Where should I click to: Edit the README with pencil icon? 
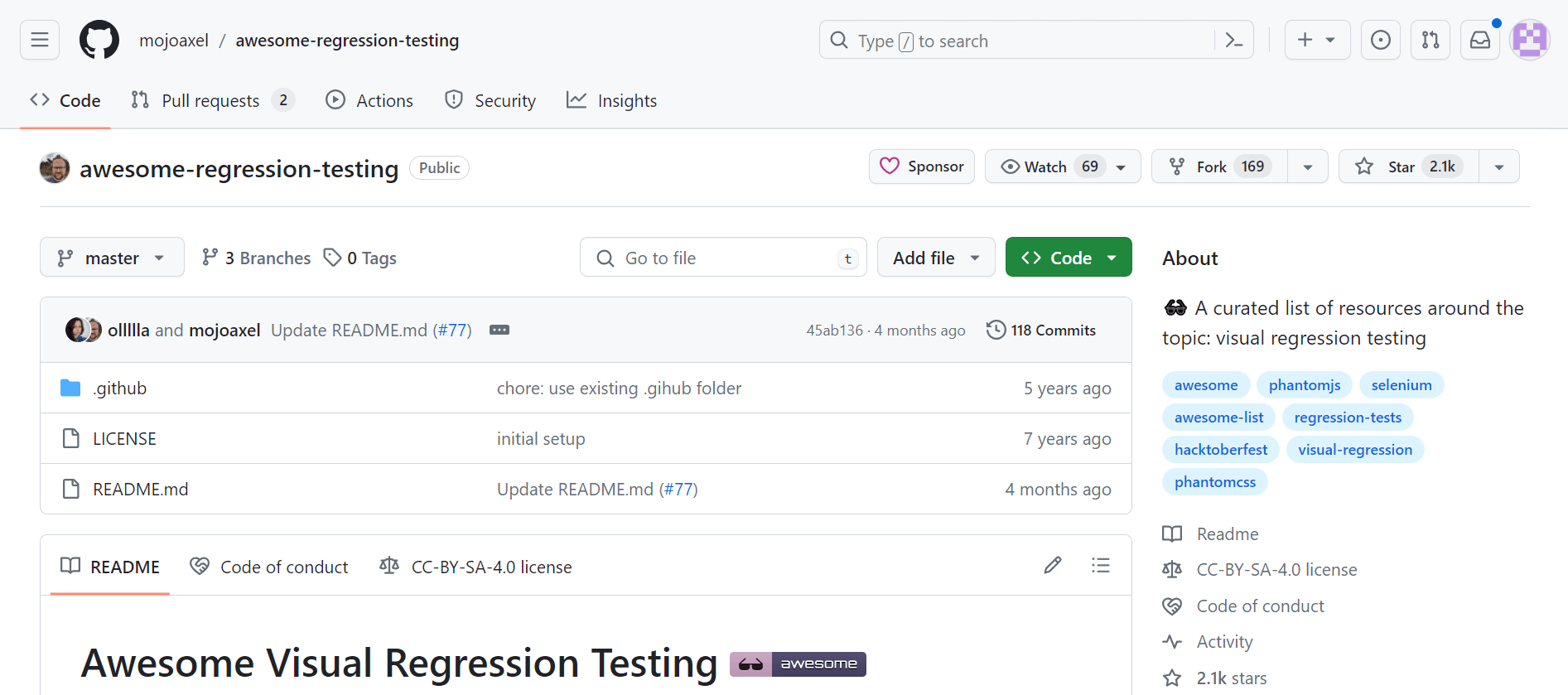point(1052,566)
